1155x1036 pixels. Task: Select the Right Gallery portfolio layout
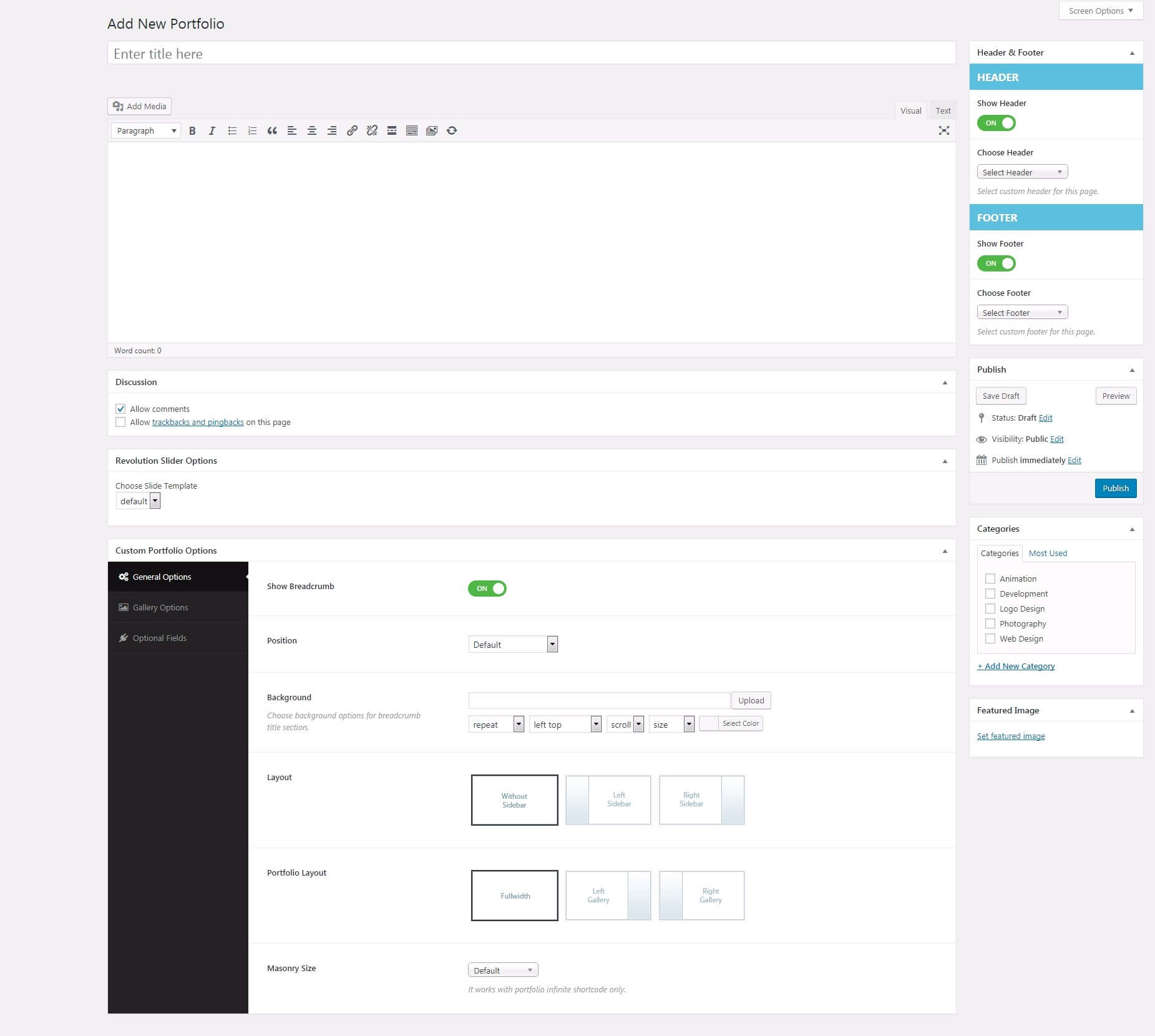pos(702,895)
